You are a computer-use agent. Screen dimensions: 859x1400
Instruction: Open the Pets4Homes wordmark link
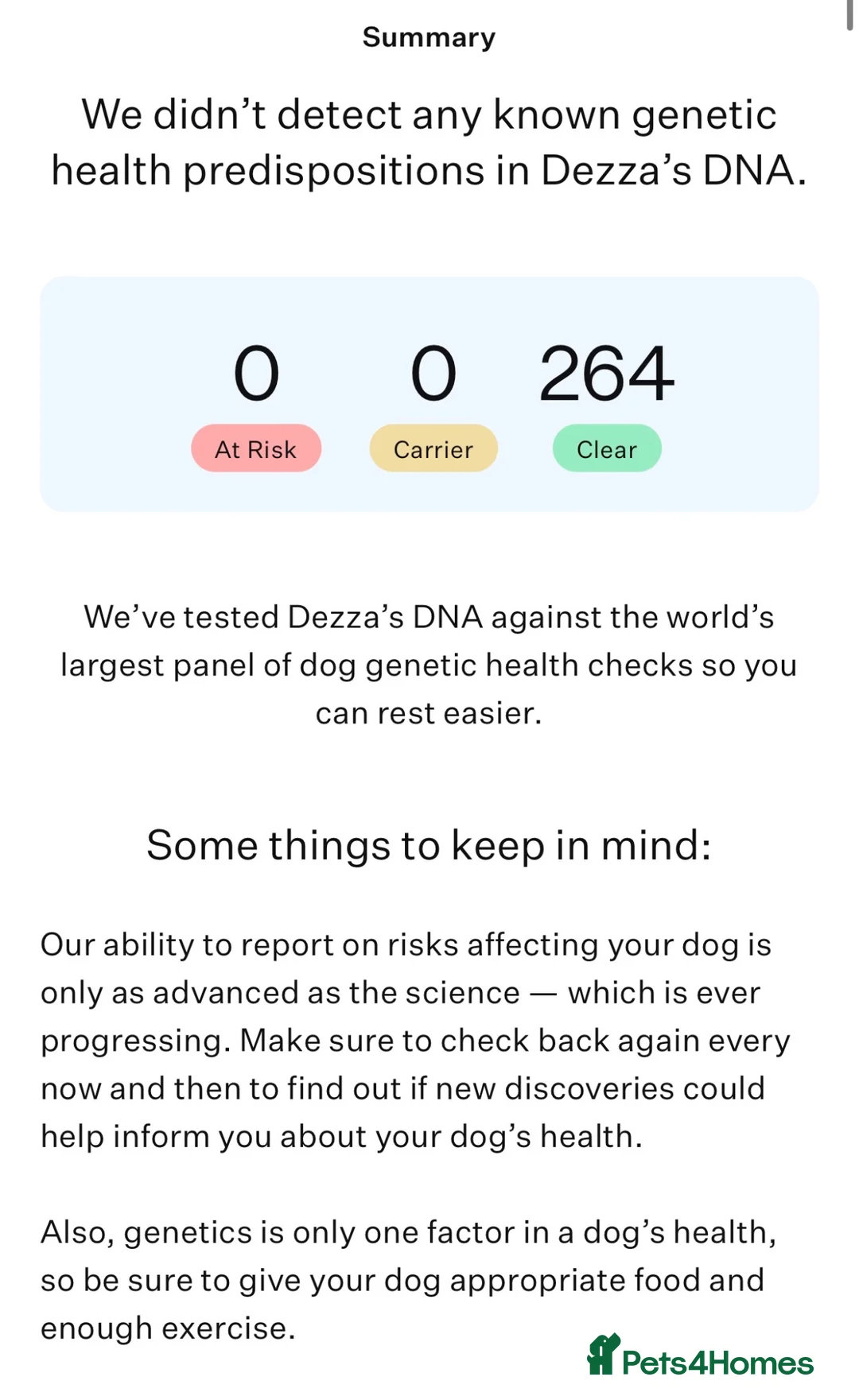(x=717, y=1363)
